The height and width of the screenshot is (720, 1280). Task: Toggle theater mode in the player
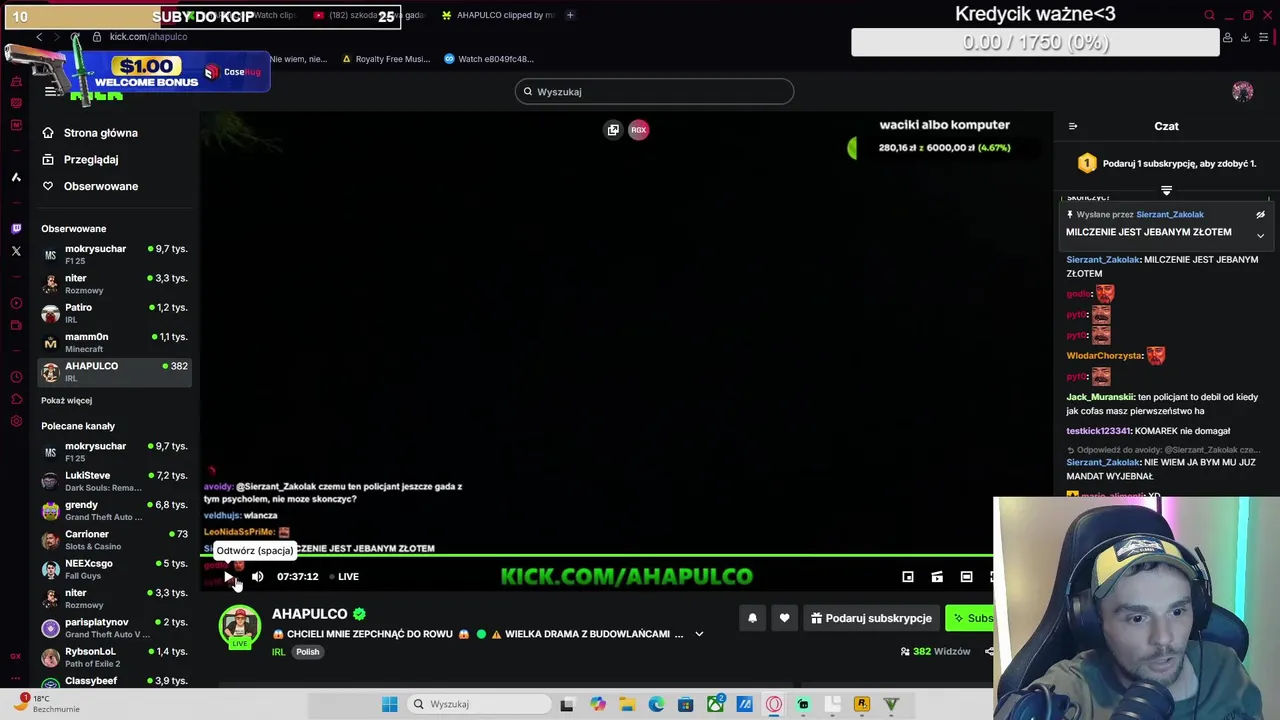pos(966,577)
